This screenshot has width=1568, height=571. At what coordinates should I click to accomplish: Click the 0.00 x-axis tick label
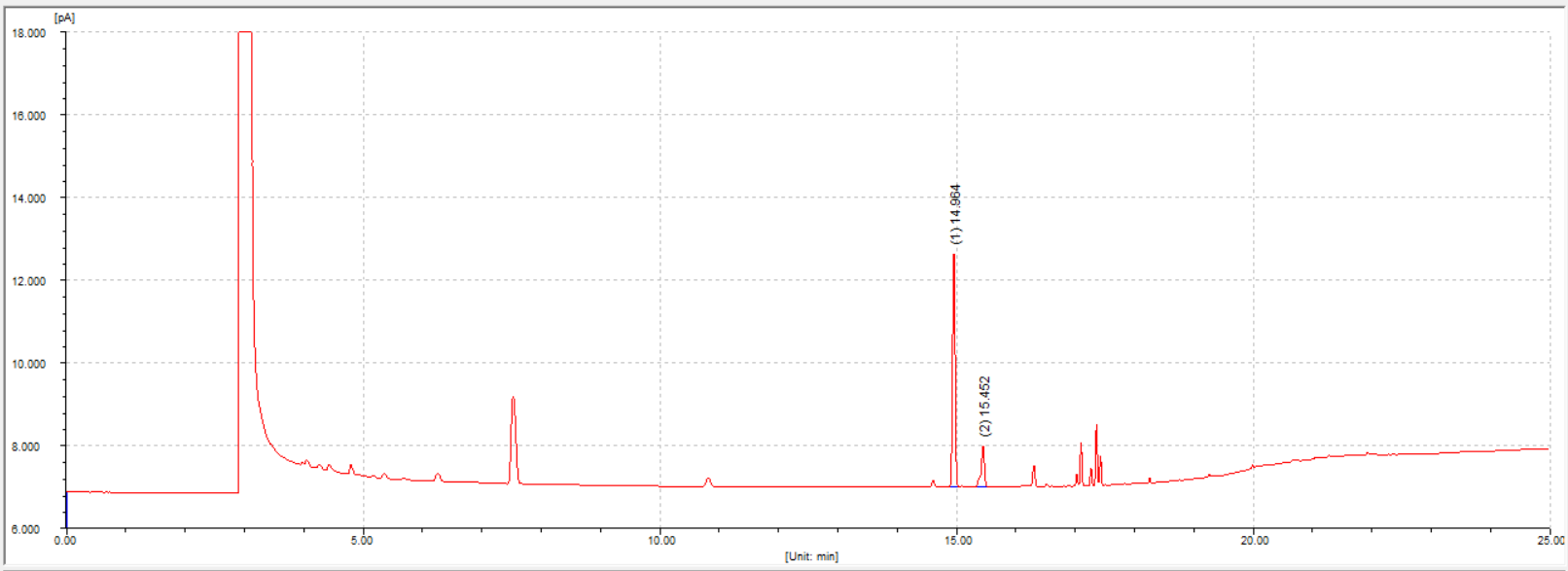click(x=65, y=541)
